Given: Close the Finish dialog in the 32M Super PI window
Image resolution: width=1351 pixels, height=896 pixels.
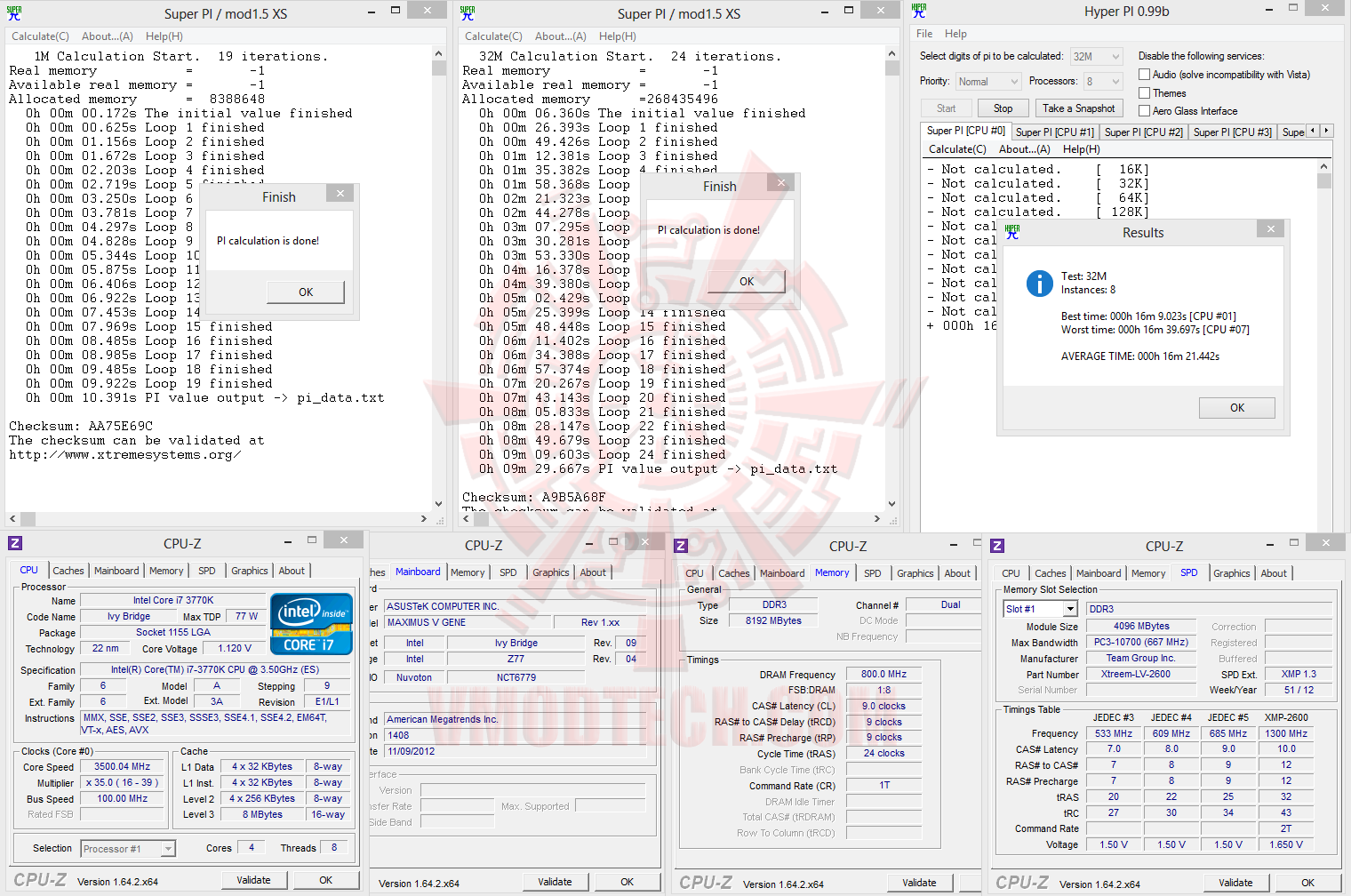Looking at the screenshot, I should [780, 182].
